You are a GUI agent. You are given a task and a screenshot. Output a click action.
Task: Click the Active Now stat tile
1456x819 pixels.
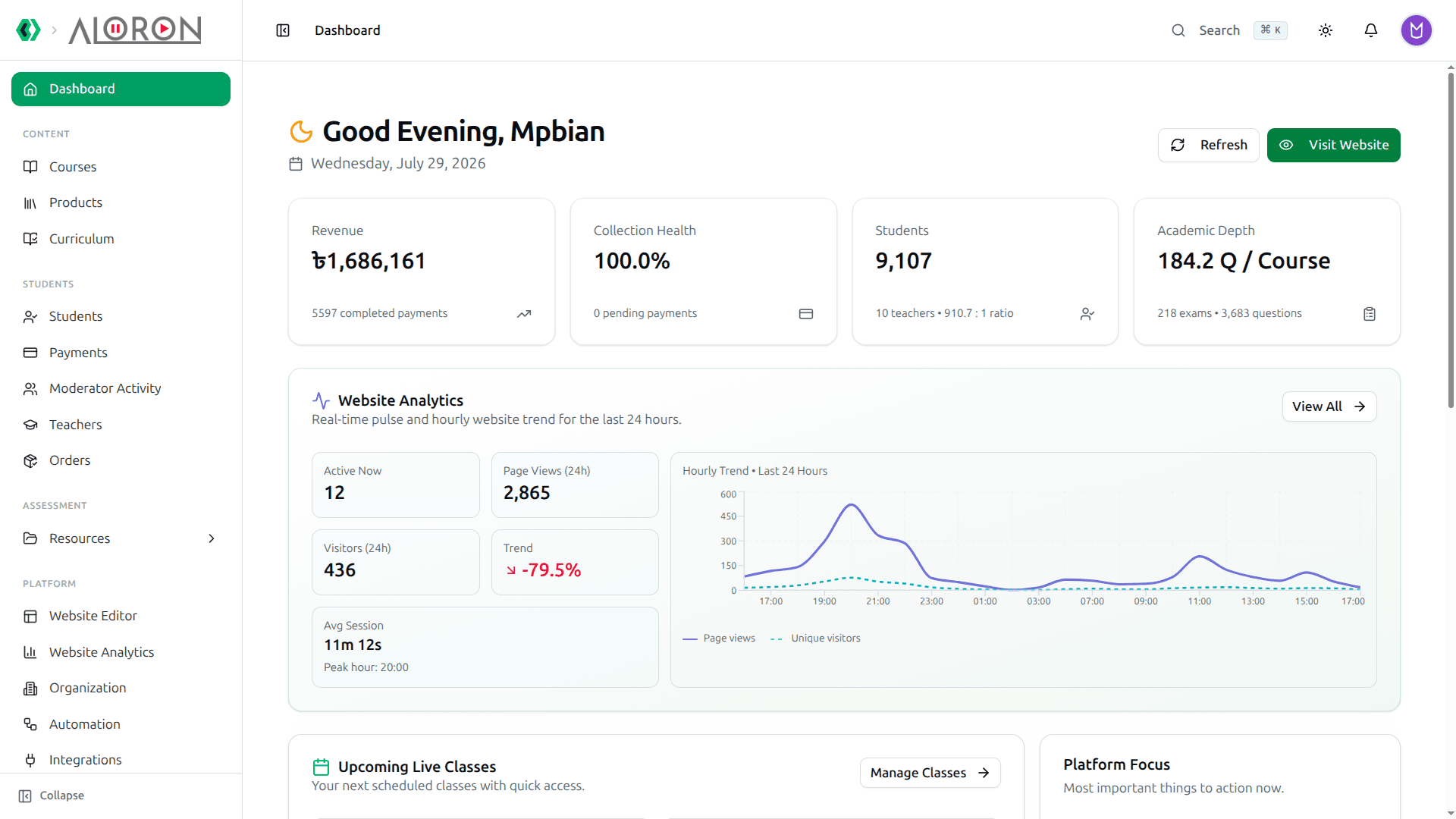point(396,485)
